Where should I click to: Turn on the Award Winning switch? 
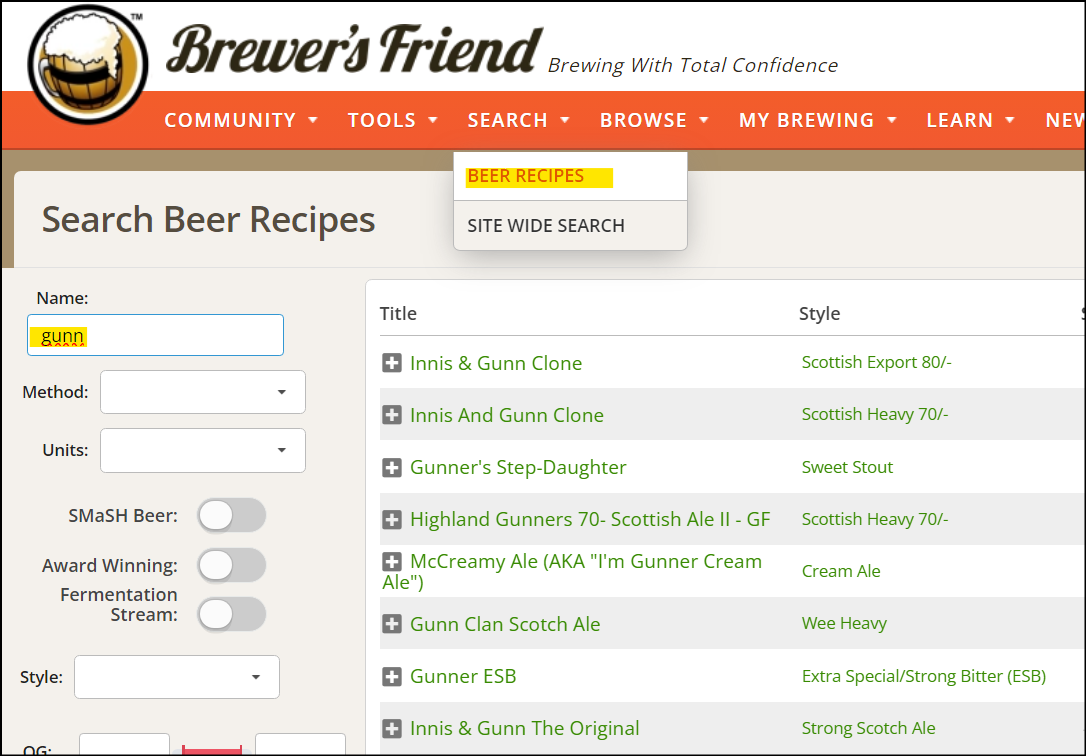[231, 566]
